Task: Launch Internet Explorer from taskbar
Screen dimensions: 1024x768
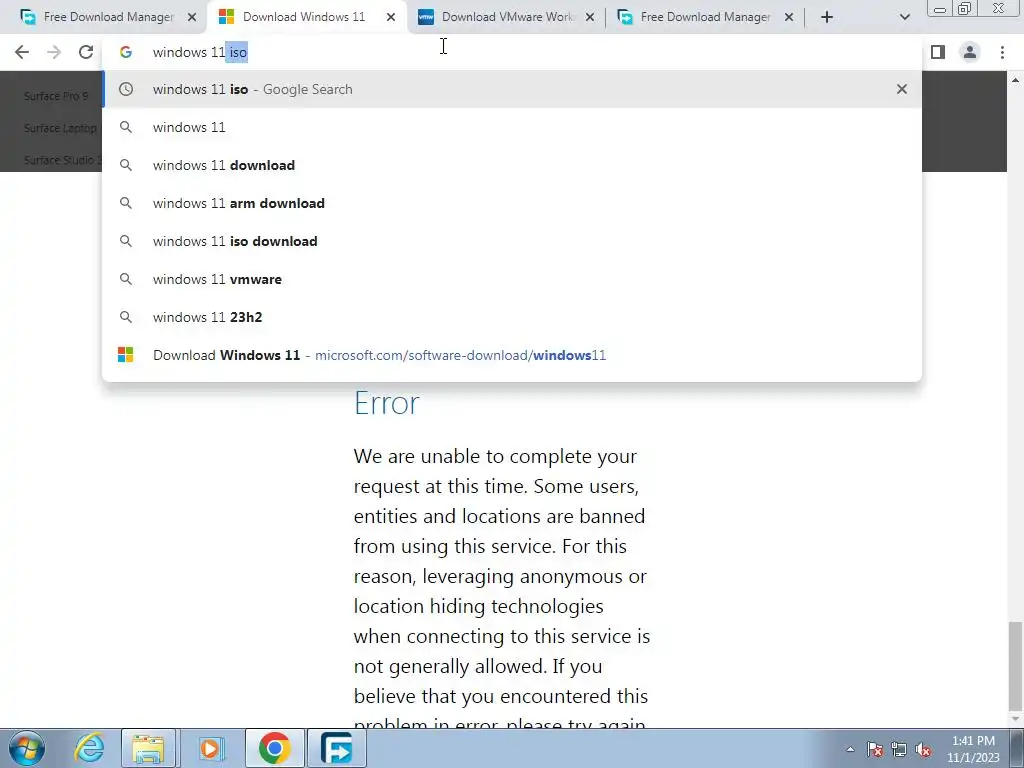Action: (89, 748)
